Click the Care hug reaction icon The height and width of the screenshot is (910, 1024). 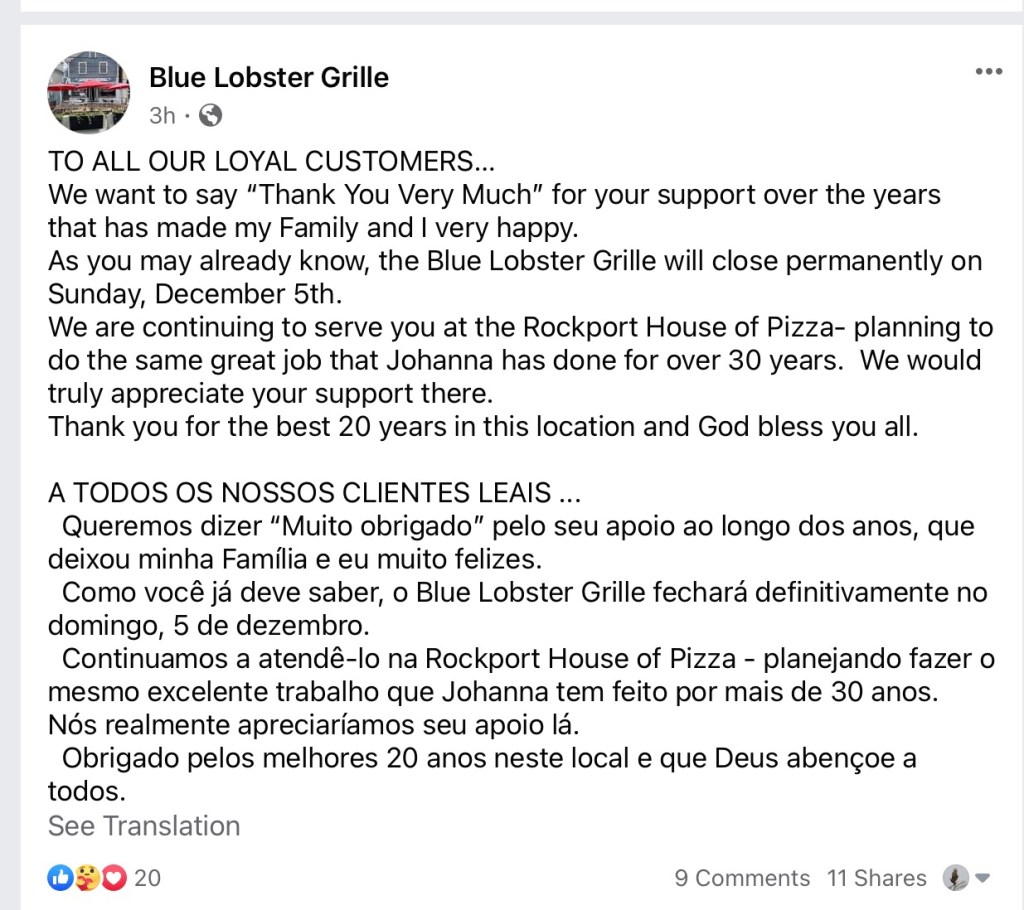click(88, 878)
